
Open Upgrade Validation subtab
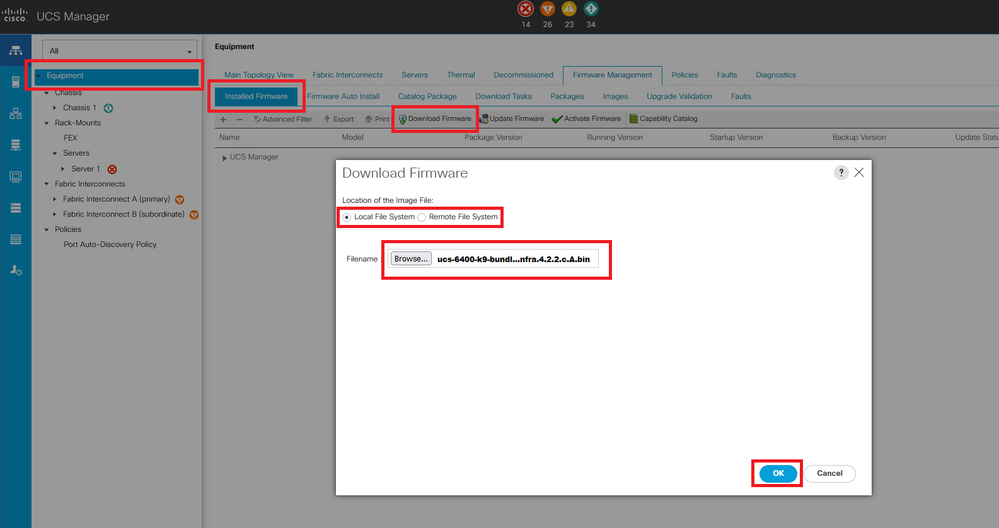[679, 96]
